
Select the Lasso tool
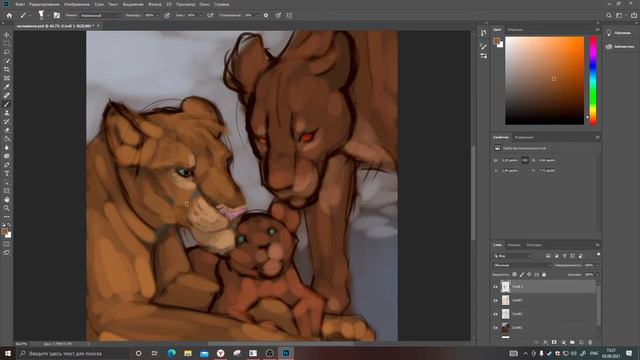7,52
